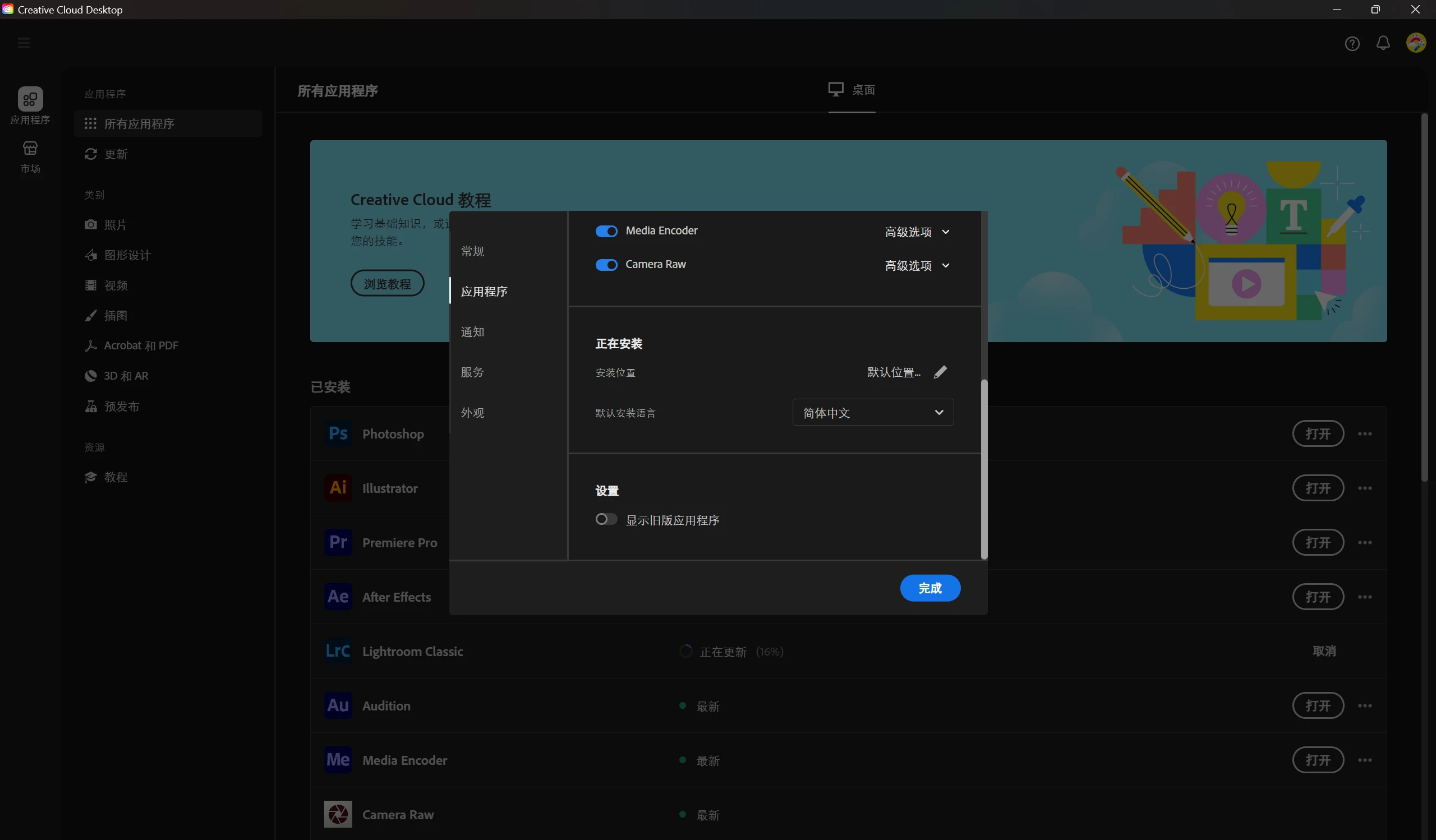Click the 完成 button
Viewport: 1436px width, 840px height.
pos(930,588)
